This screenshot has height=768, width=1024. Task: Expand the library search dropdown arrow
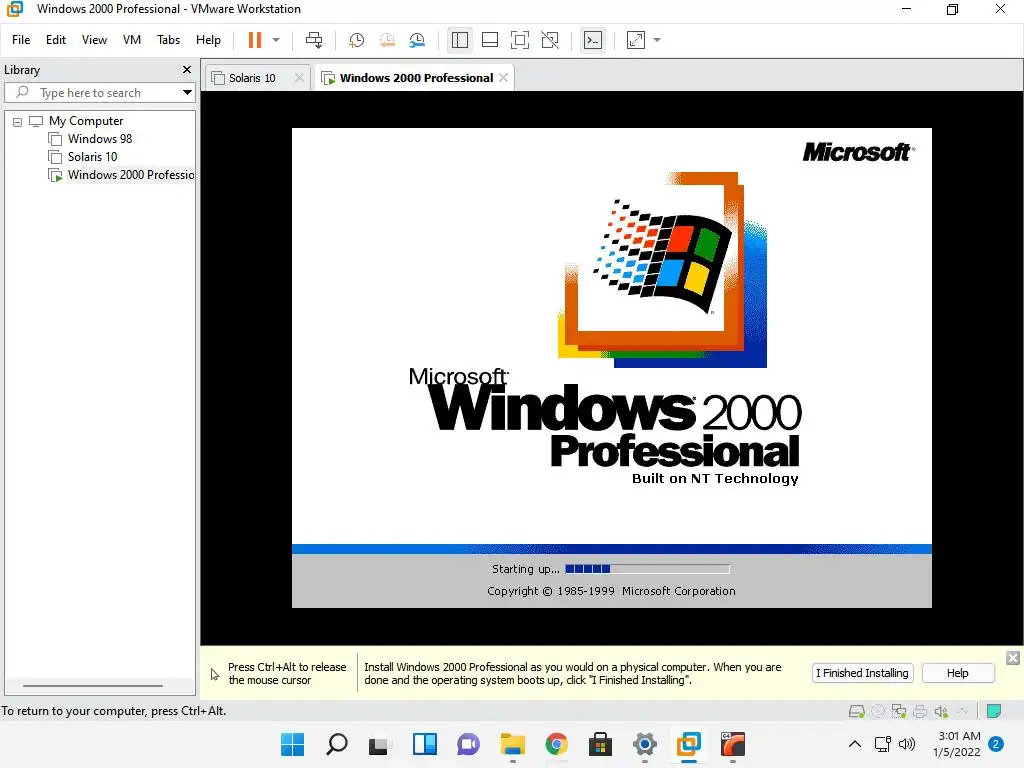(x=187, y=93)
